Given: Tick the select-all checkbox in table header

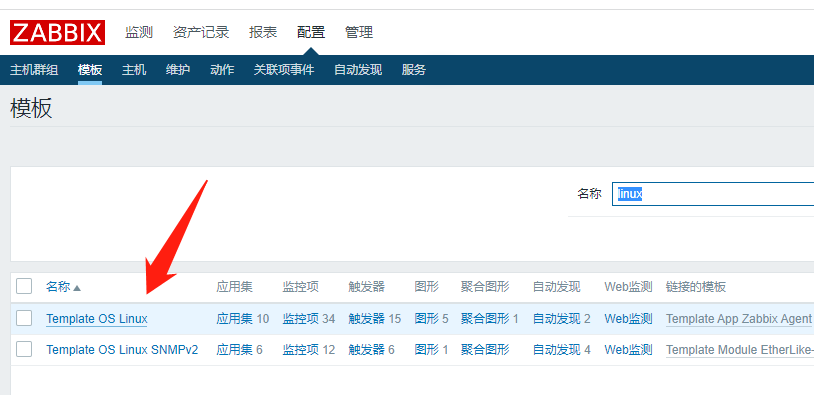Looking at the screenshot, I should point(24,287).
